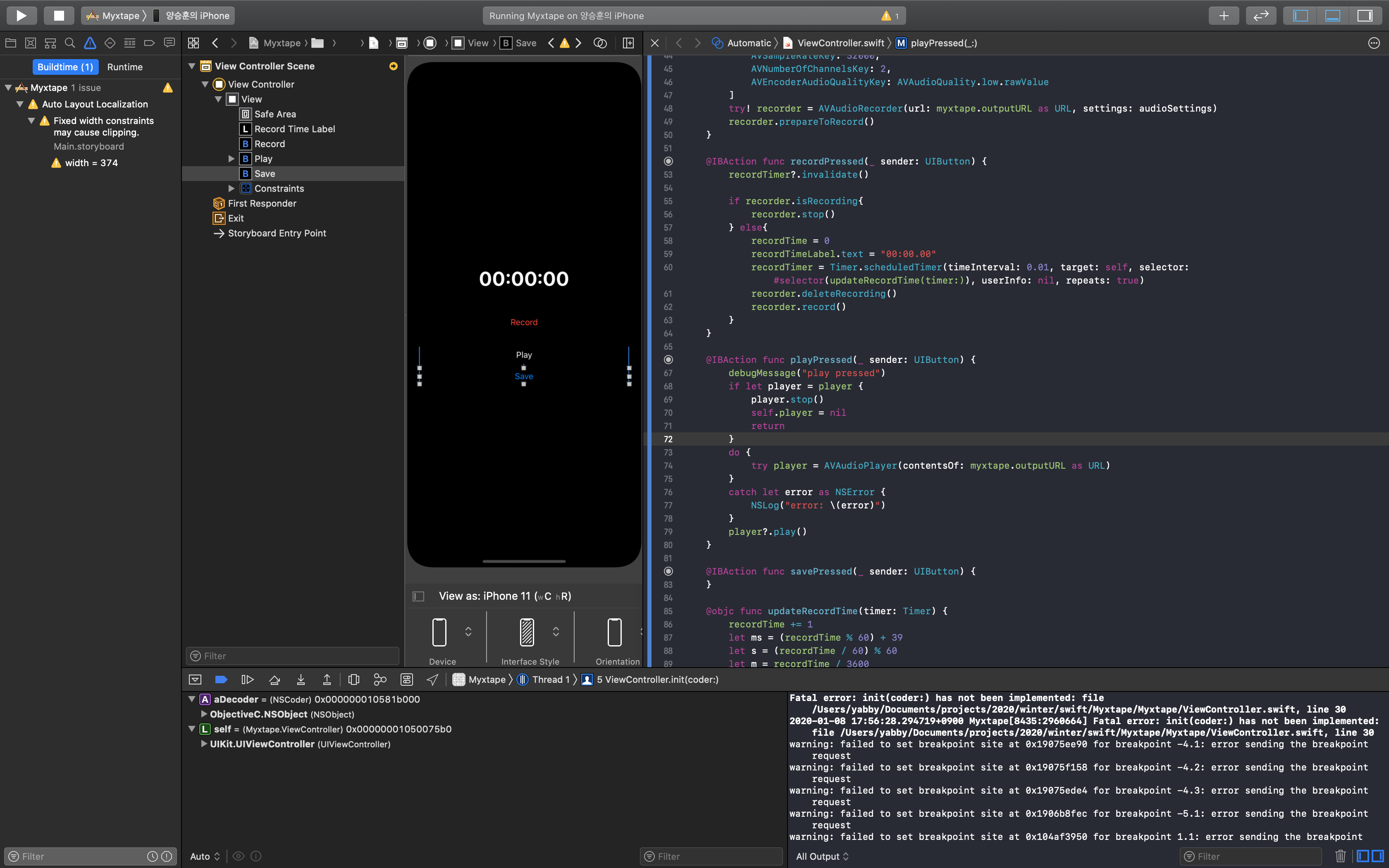This screenshot has width=1389, height=868.
Task: Open the Library plus button
Action: coord(1223,16)
